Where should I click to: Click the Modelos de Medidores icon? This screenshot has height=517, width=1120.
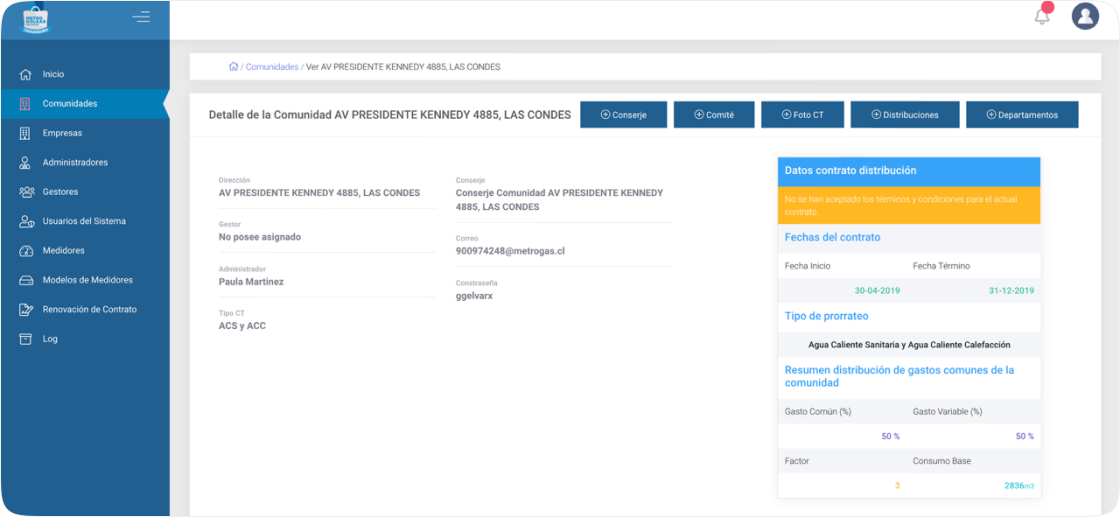pos(26,281)
